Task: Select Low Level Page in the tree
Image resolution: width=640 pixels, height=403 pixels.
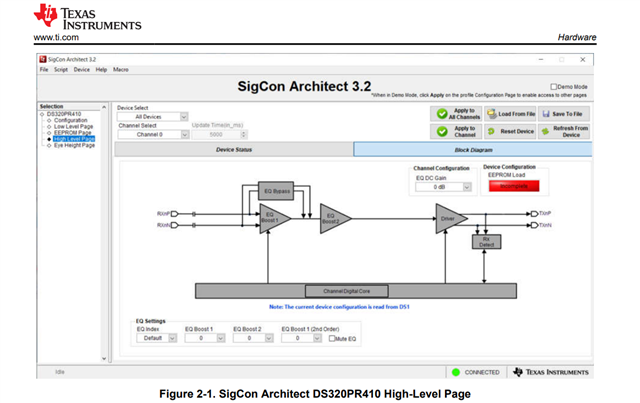Action: (73, 127)
